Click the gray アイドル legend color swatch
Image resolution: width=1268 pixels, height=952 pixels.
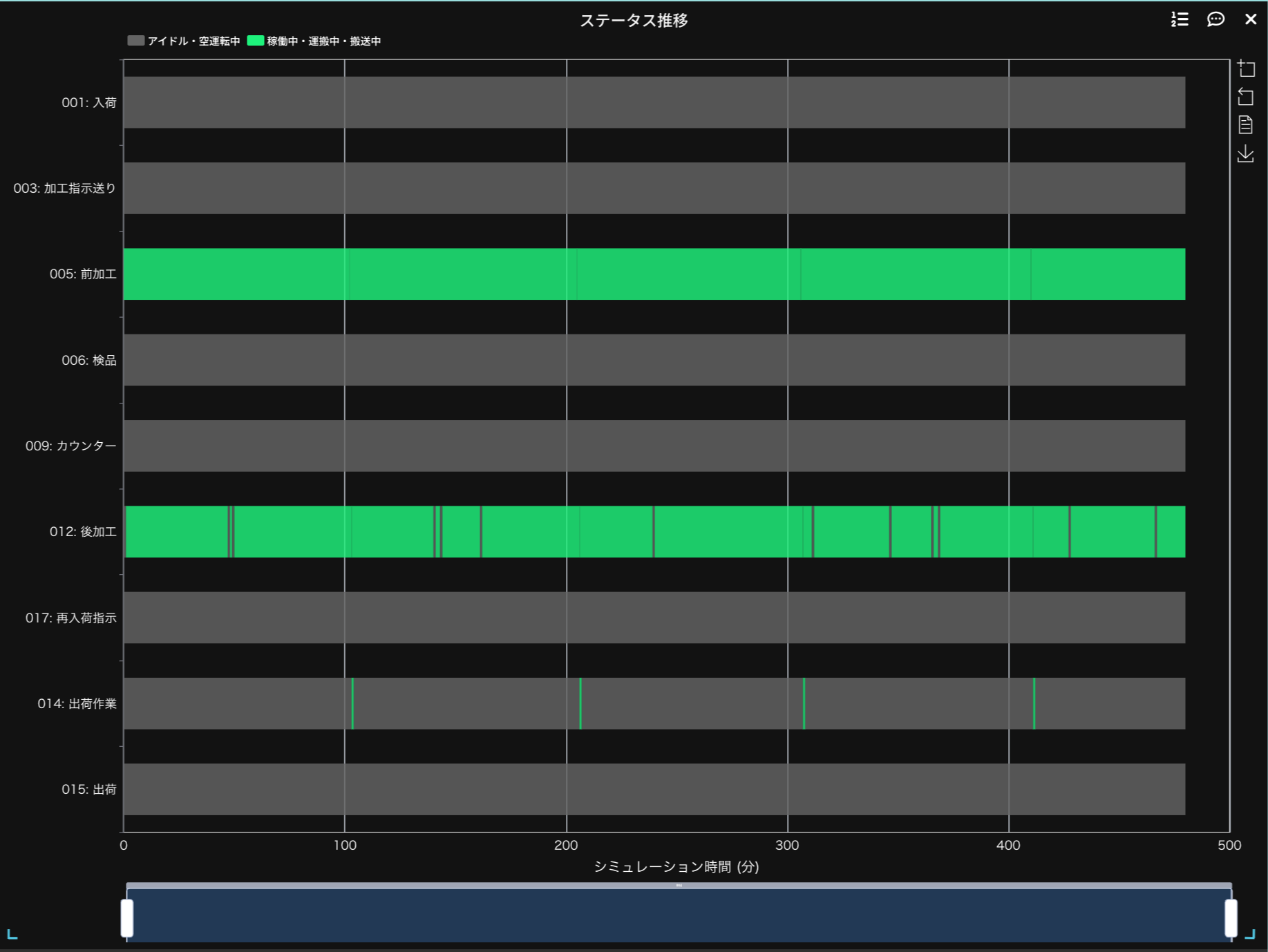[136, 41]
